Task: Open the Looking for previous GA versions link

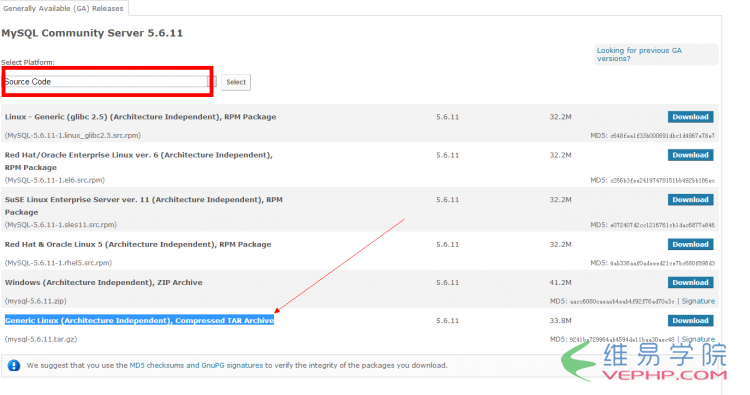Action: (639, 55)
